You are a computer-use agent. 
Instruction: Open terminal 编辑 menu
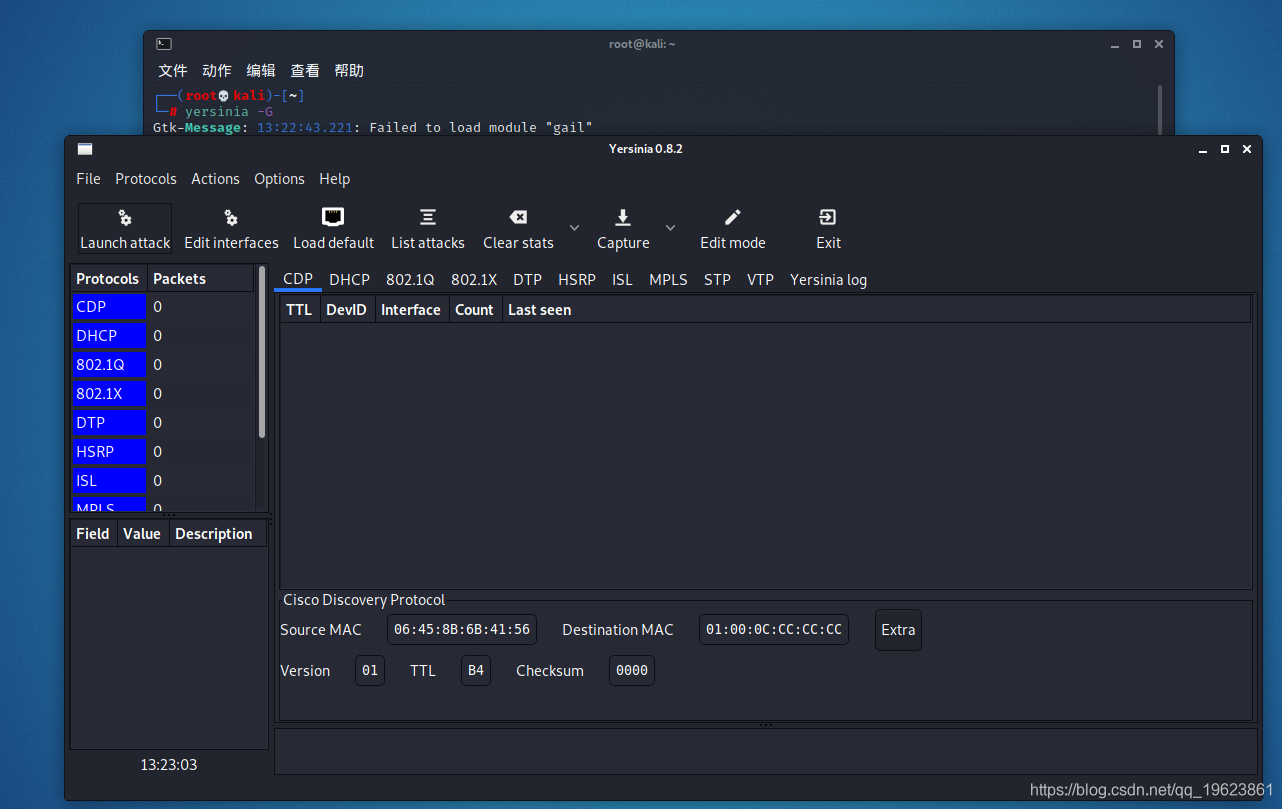tap(261, 71)
